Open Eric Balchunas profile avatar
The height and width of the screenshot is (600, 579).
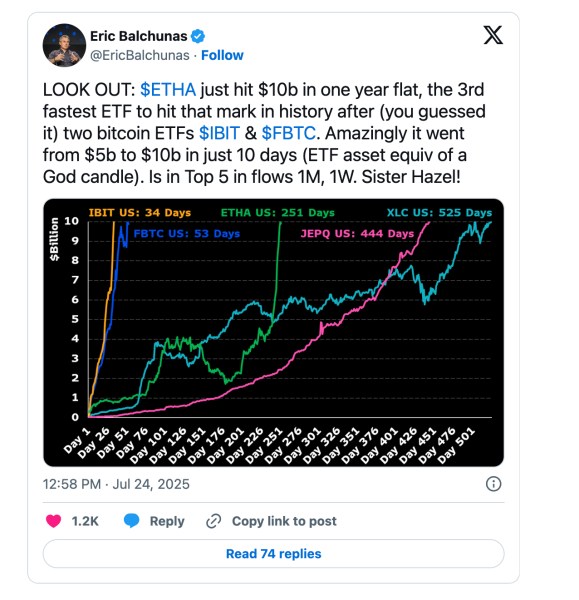click(64, 45)
